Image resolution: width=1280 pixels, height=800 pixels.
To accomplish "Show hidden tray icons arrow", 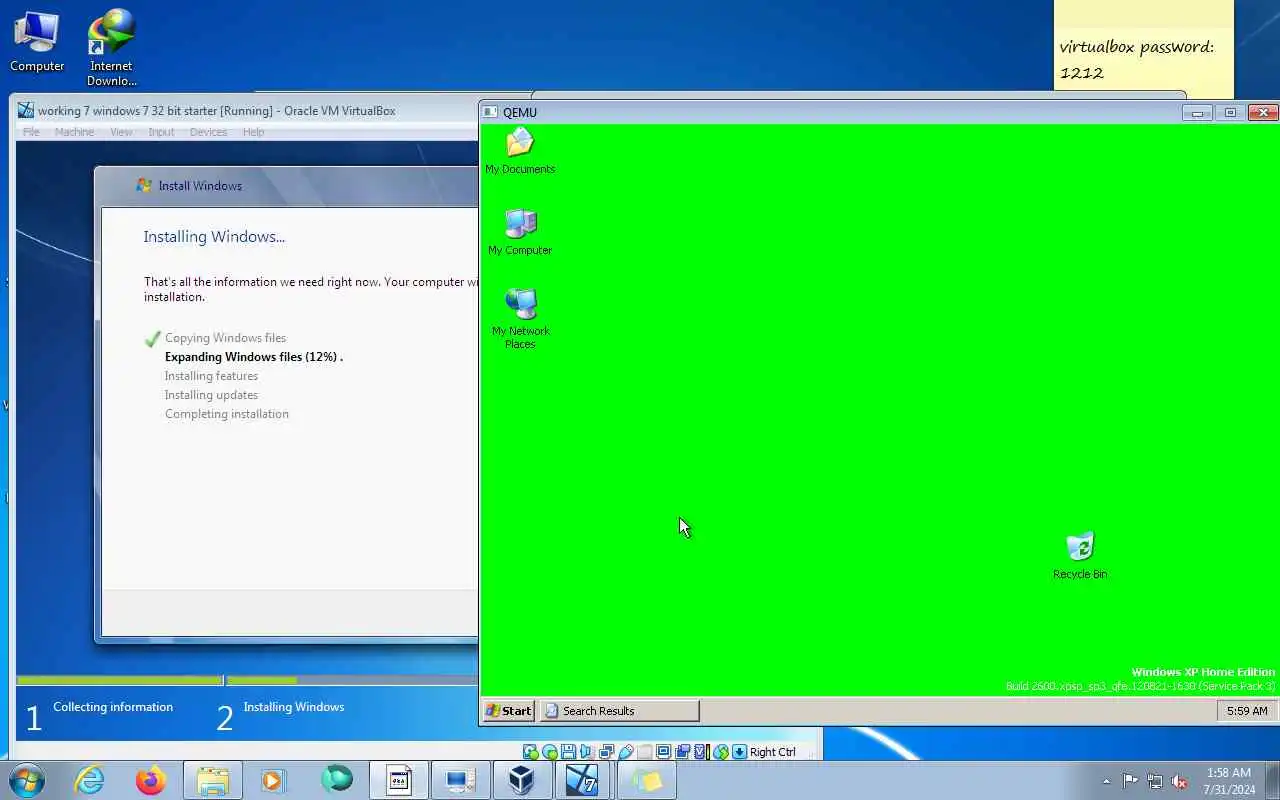I will (1106, 781).
